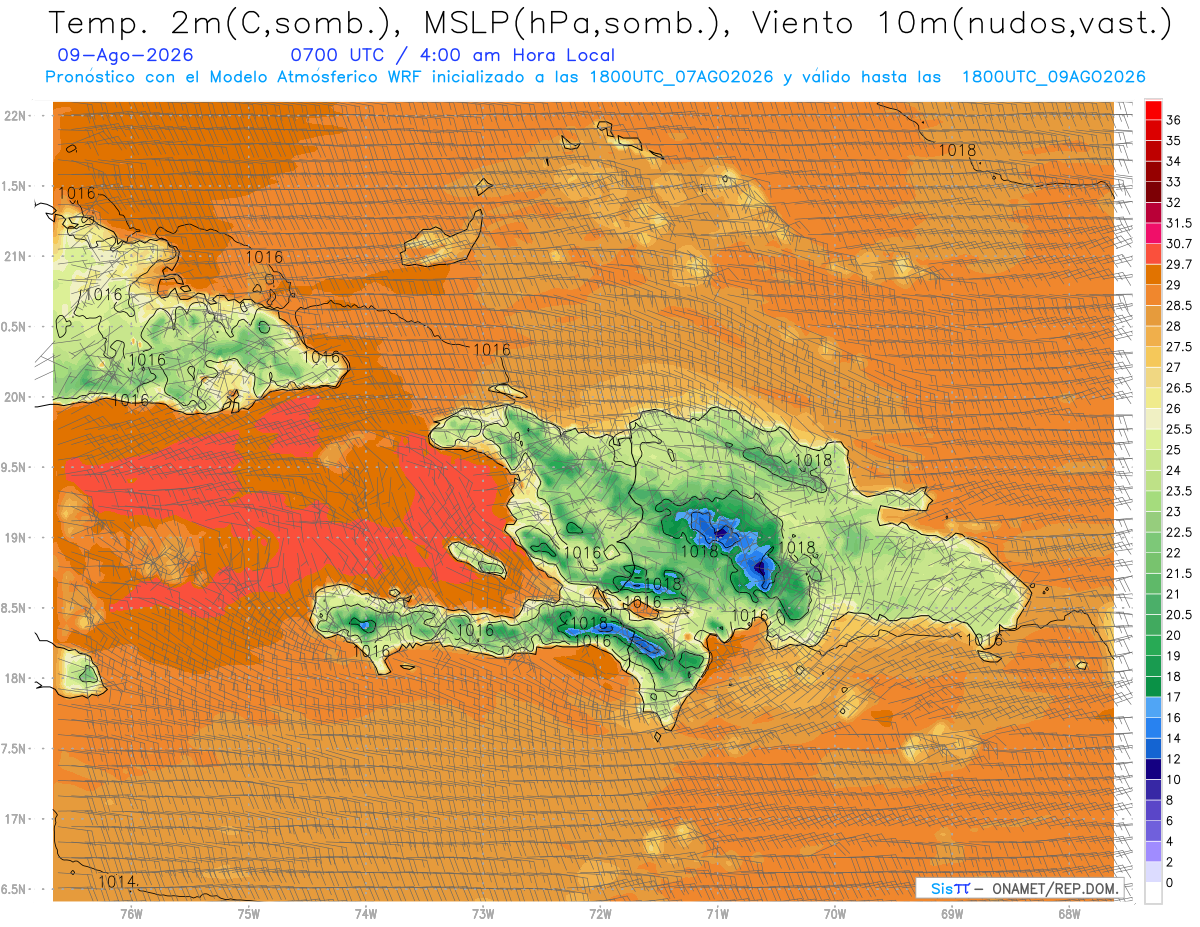Viewport: 1200px width, 927px height.
Task: Click legend value 0
Action: (x=1170, y=882)
